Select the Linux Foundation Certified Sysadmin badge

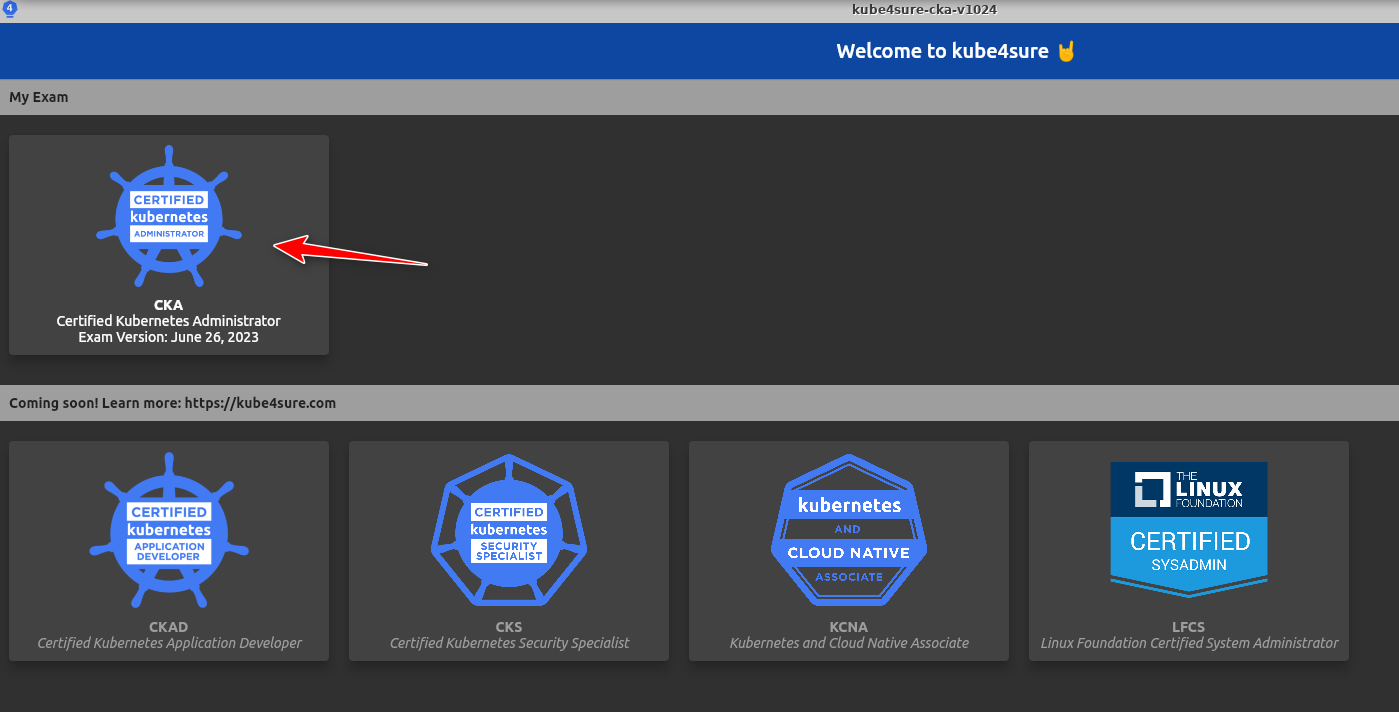[x=1189, y=529]
